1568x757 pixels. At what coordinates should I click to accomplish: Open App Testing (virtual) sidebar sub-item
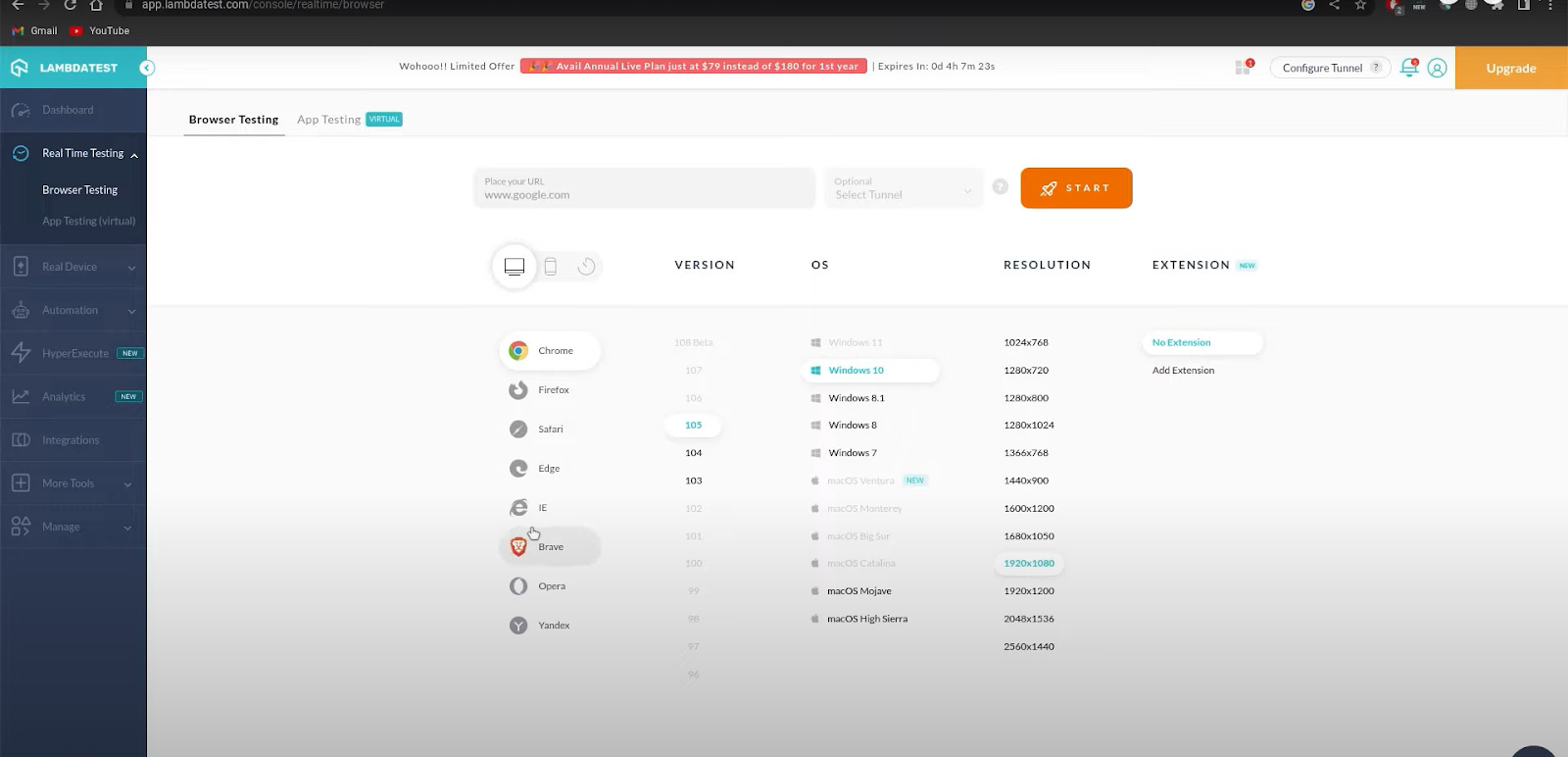tap(89, 222)
